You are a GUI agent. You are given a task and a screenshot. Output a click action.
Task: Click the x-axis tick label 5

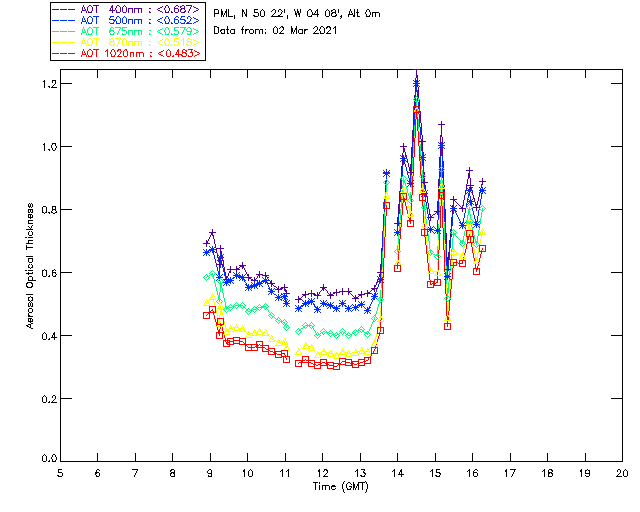60,474
